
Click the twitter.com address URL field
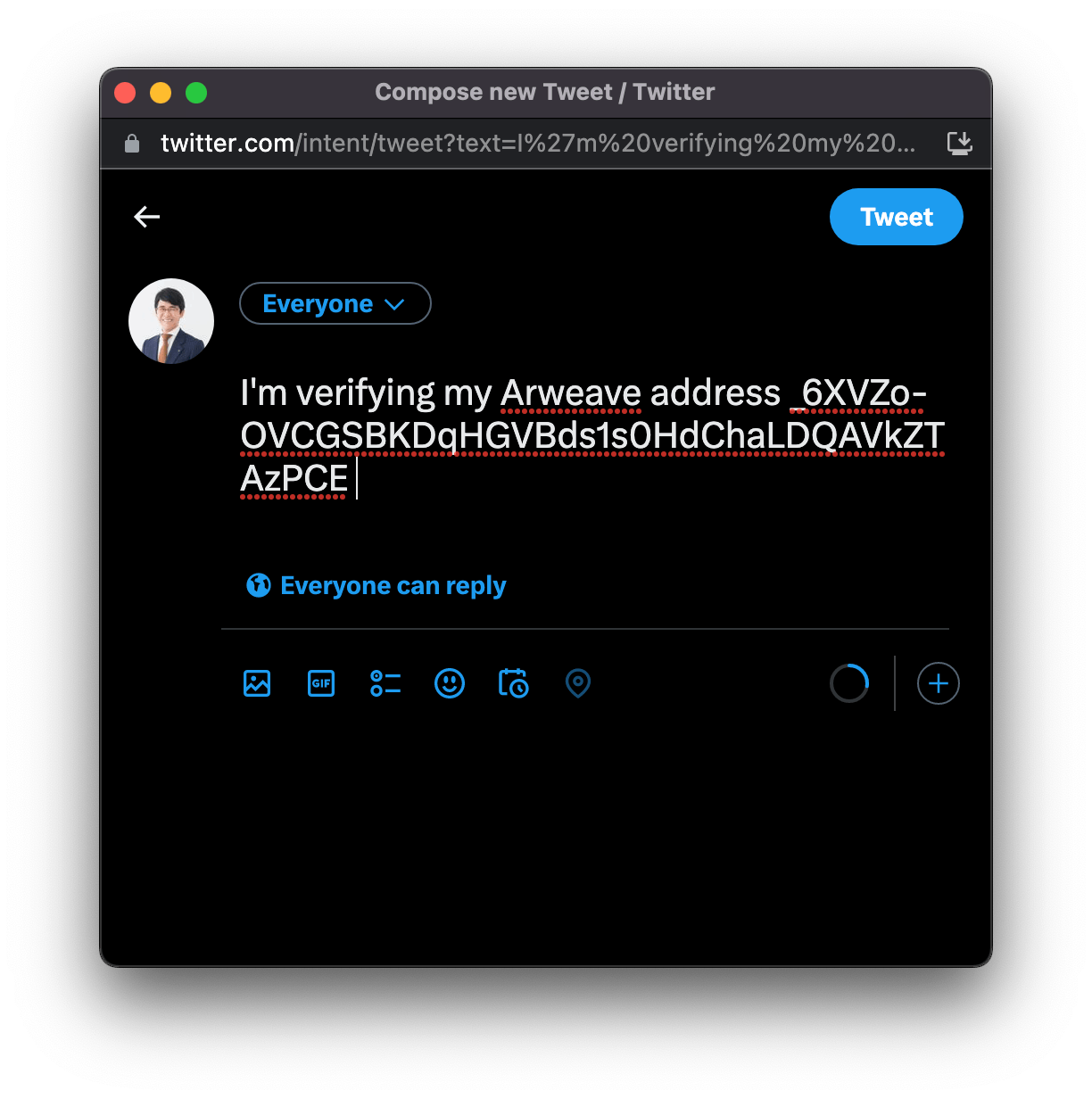point(538,143)
